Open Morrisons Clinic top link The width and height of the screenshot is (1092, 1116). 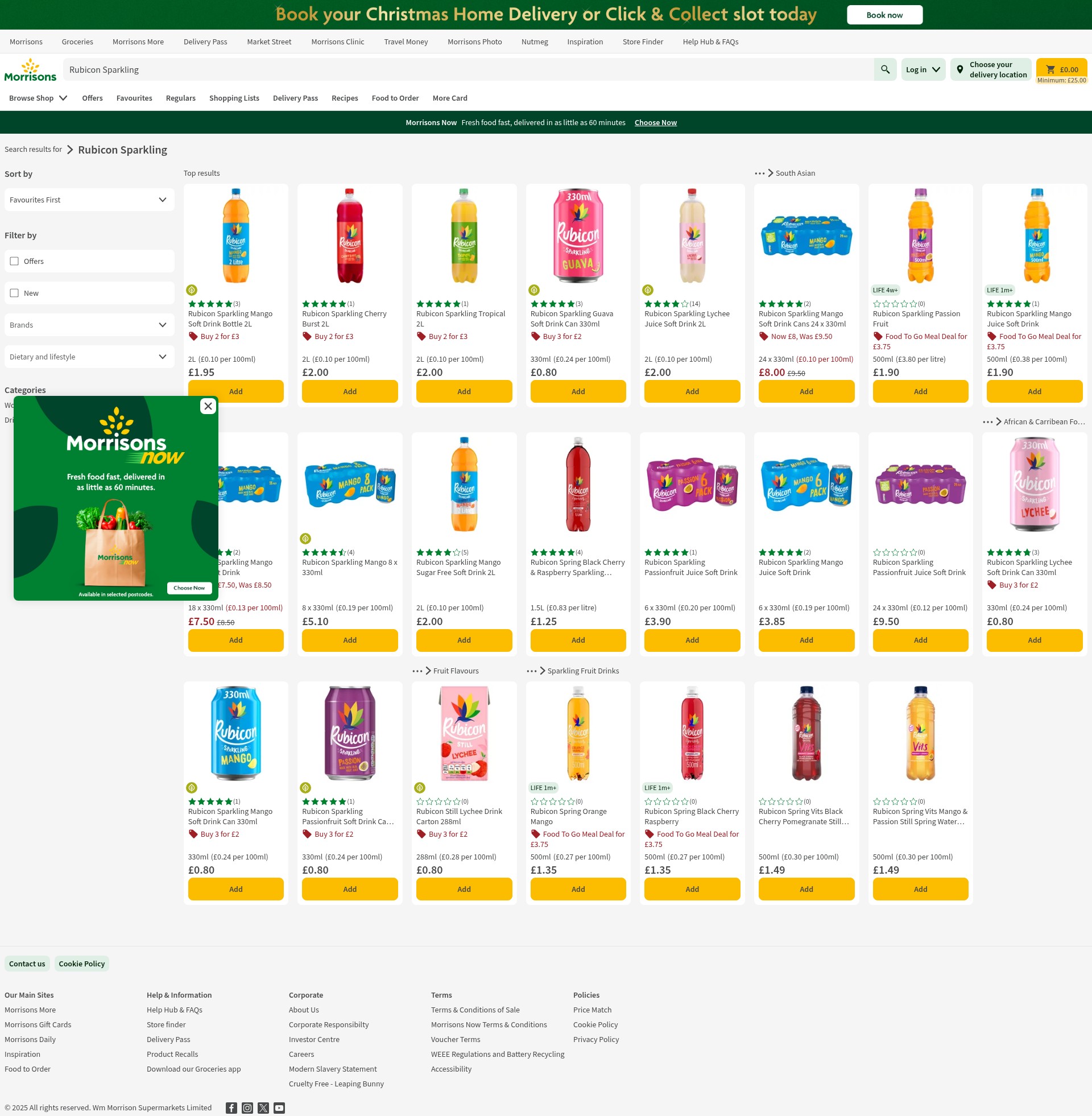[337, 42]
